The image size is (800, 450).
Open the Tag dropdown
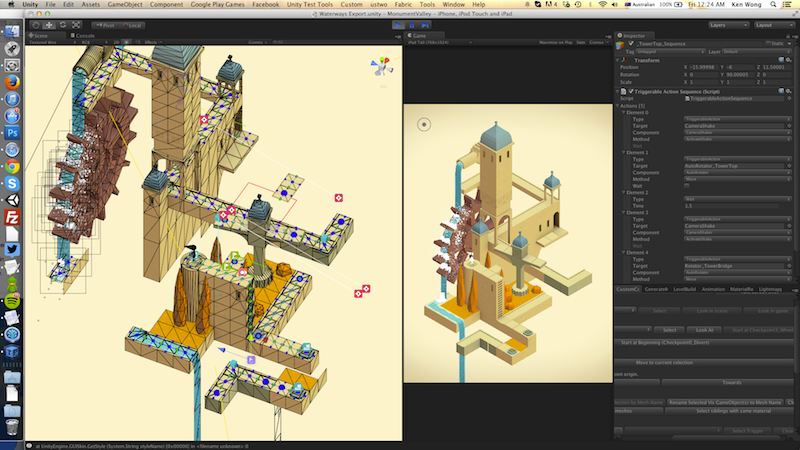pyautogui.click(x=670, y=52)
